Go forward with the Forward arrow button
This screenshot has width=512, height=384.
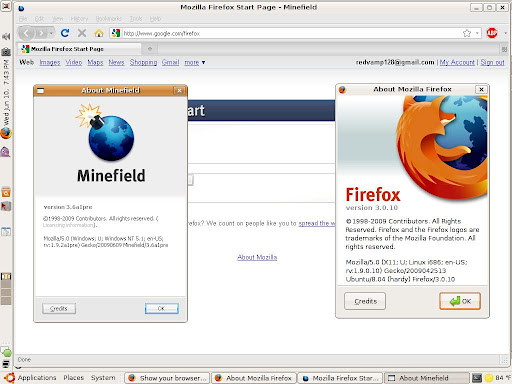click(41, 33)
